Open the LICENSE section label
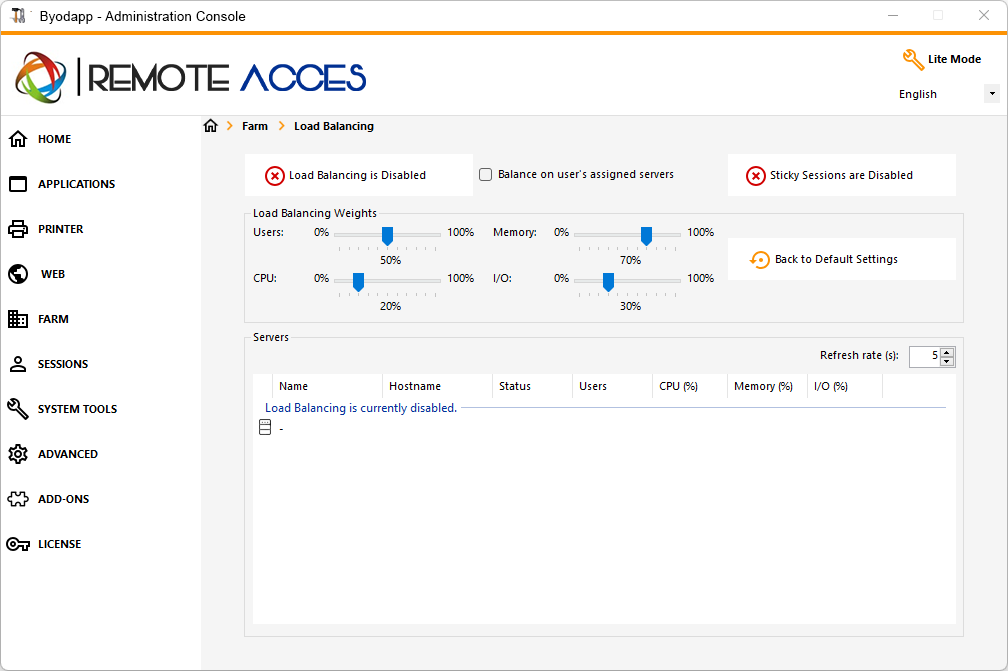Screen dimensions: 1008x671 tap(60, 544)
